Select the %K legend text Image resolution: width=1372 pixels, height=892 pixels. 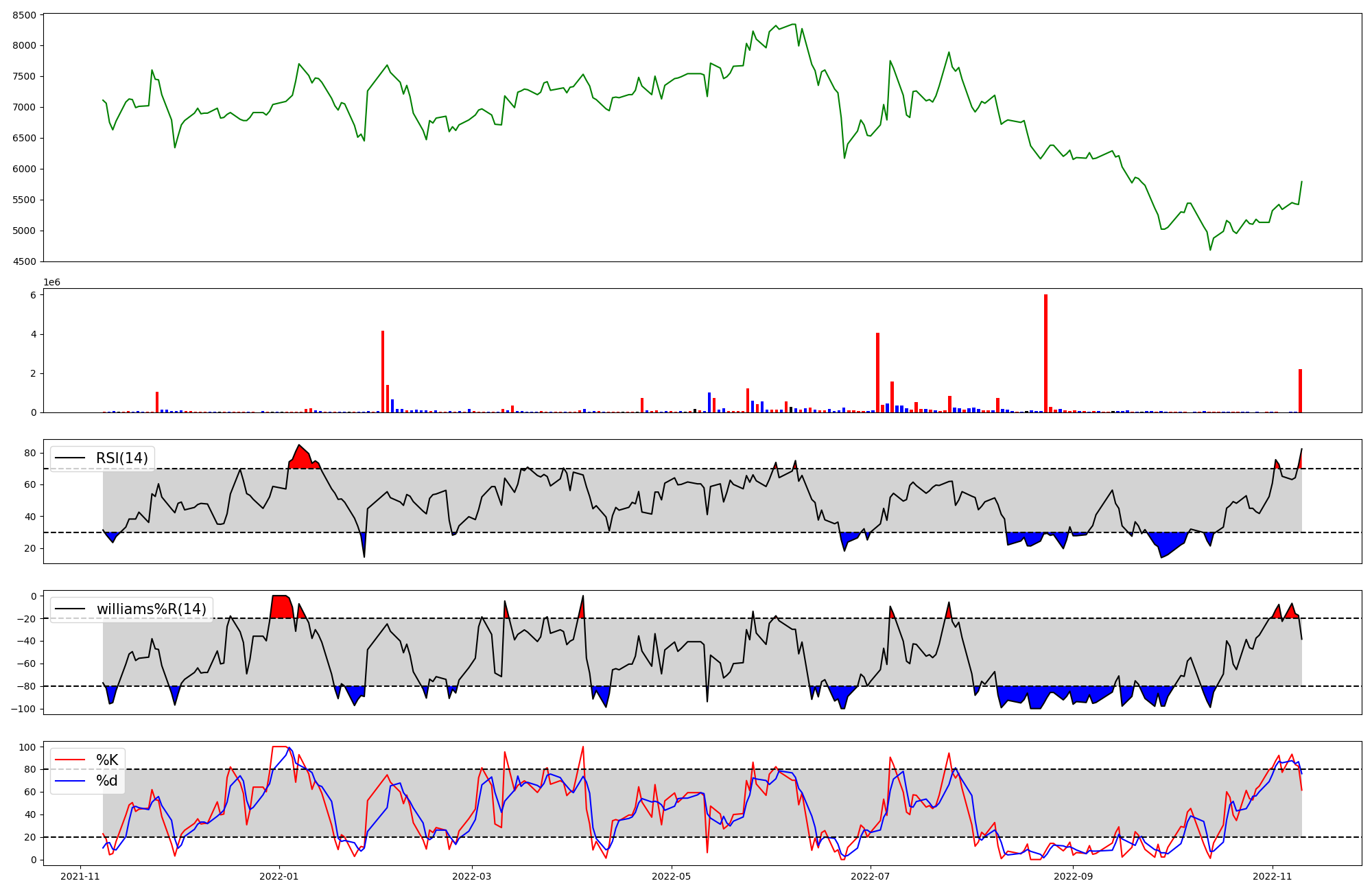pos(107,760)
